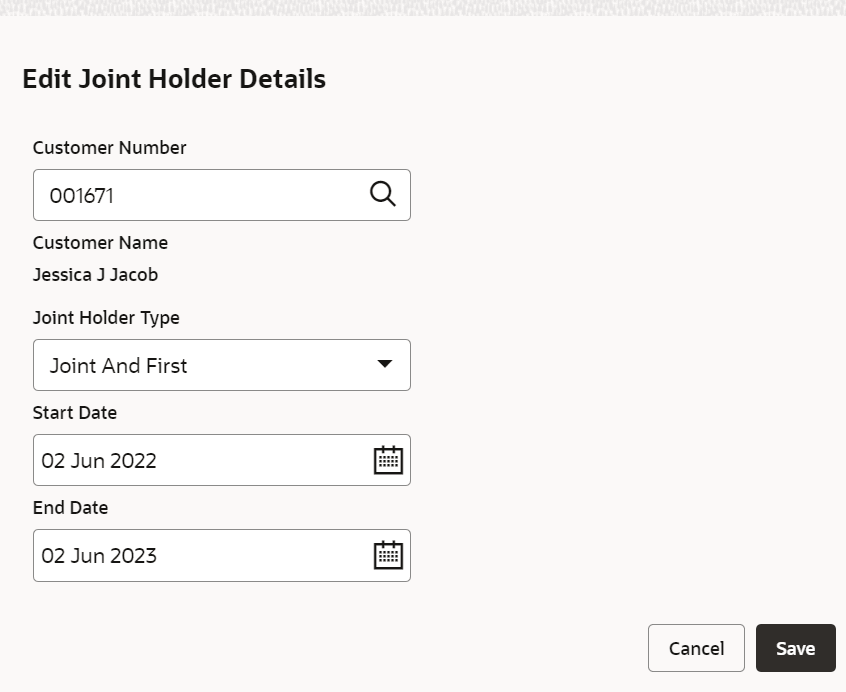Expand the Joint Holder Type dropdown arrow
This screenshot has width=846, height=692.
(385, 364)
